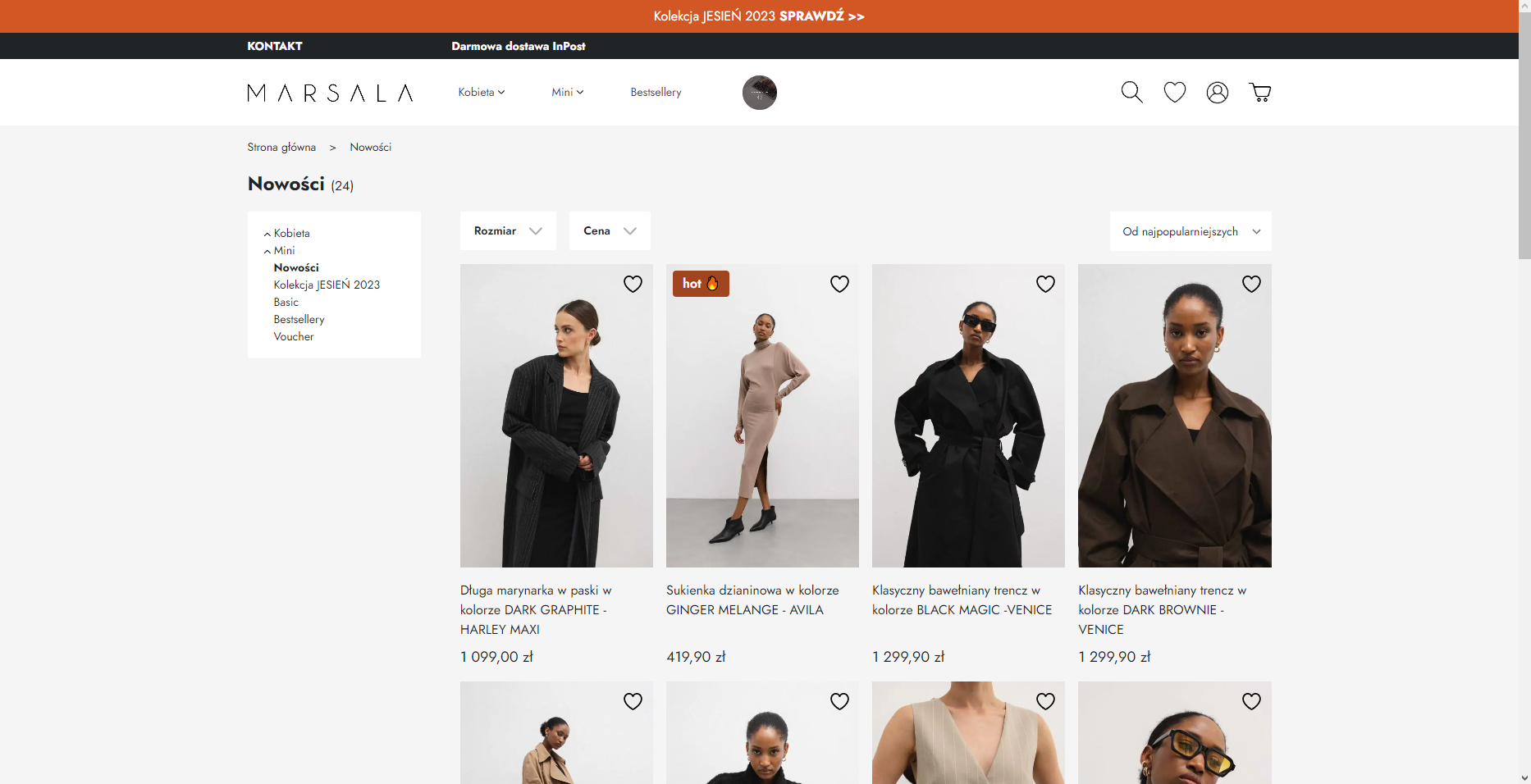Click the 1 099,00 zł price
This screenshot has height=784, width=1531.
496,657
